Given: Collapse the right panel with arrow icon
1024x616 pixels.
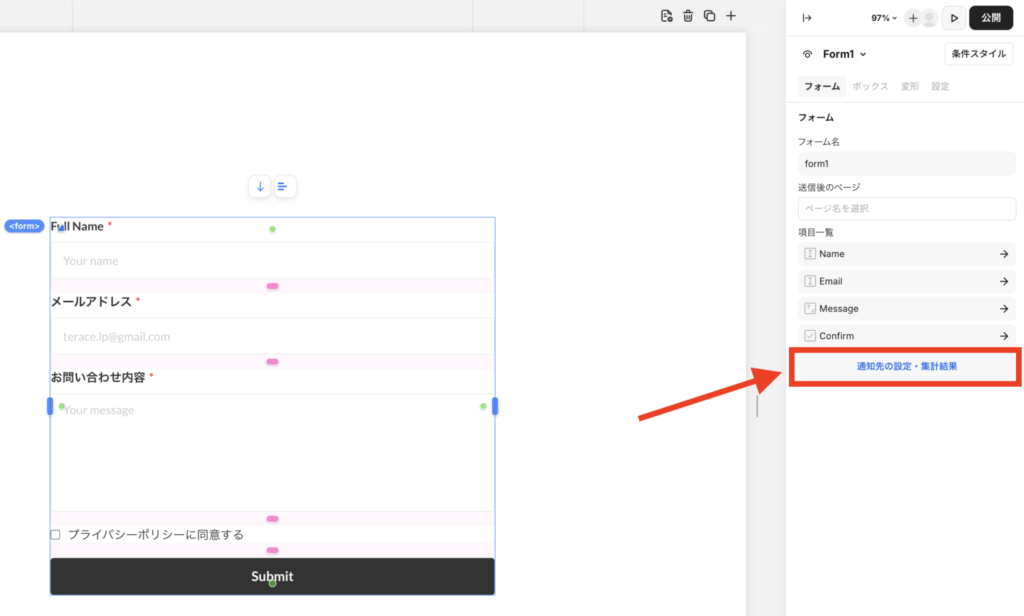Looking at the screenshot, I should (x=807, y=18).
